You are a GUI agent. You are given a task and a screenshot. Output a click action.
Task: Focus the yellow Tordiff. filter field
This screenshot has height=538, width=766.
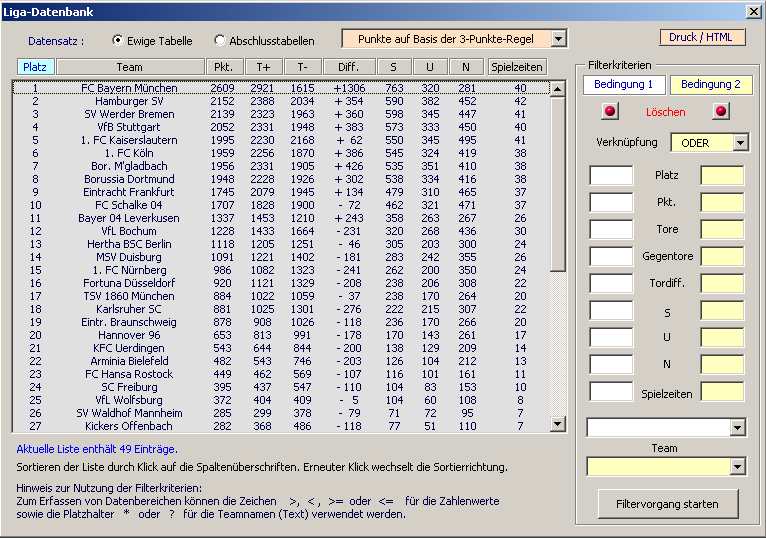(x=722, y=283)
